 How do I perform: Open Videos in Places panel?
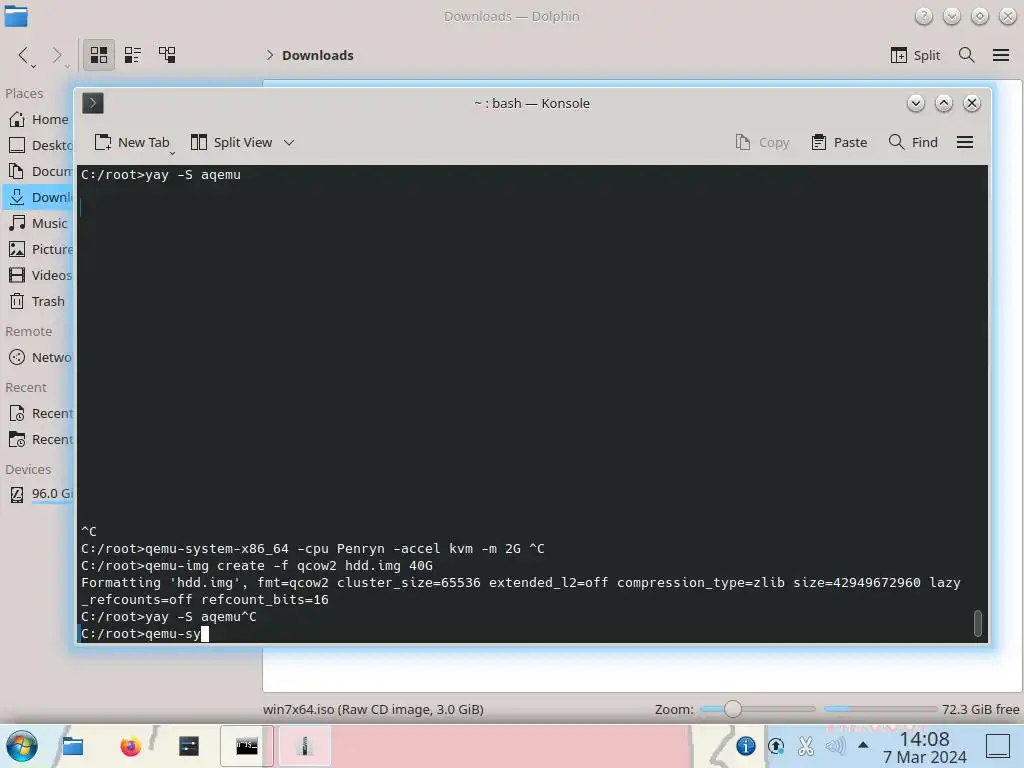click(x=39, y=276)
